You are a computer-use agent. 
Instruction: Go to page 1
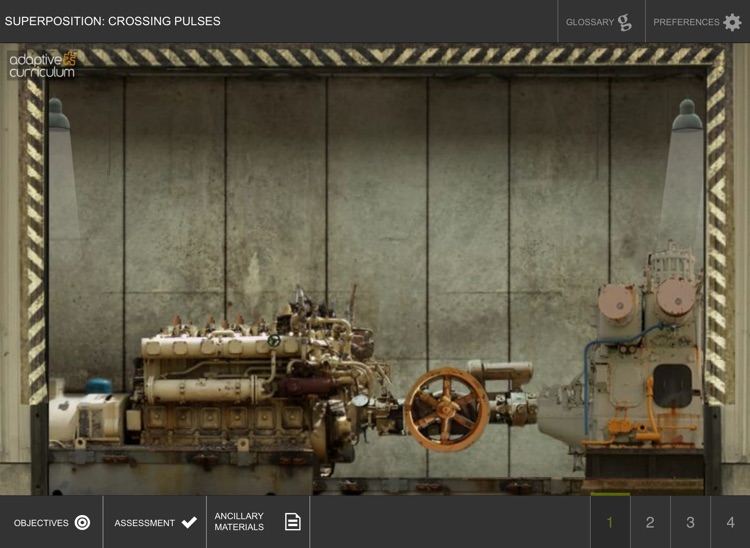[610, 522]
